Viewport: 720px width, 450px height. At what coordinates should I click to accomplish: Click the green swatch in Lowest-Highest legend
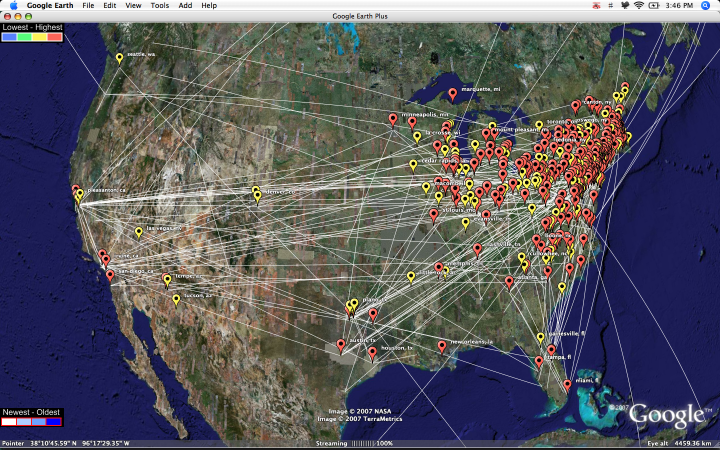(24, 37)
